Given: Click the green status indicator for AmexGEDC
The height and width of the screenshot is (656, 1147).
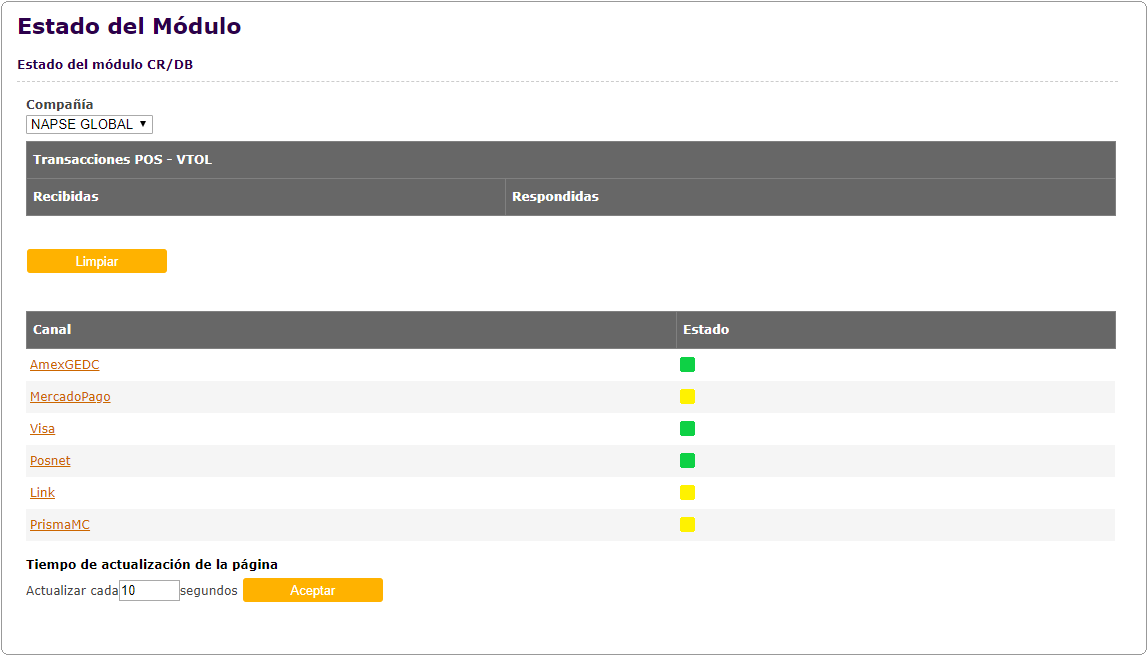Looking at the screenshot, I should (x=688, y=364).
